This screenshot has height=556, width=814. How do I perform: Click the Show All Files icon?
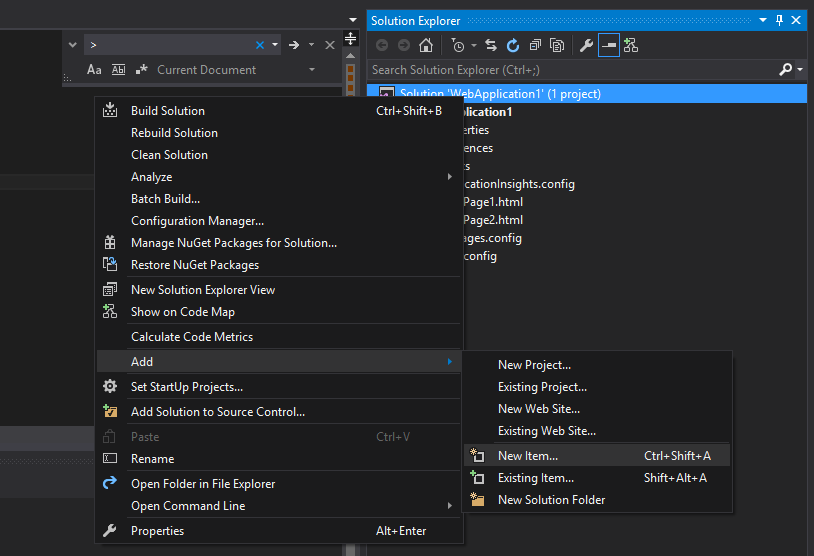pos(557,45)
